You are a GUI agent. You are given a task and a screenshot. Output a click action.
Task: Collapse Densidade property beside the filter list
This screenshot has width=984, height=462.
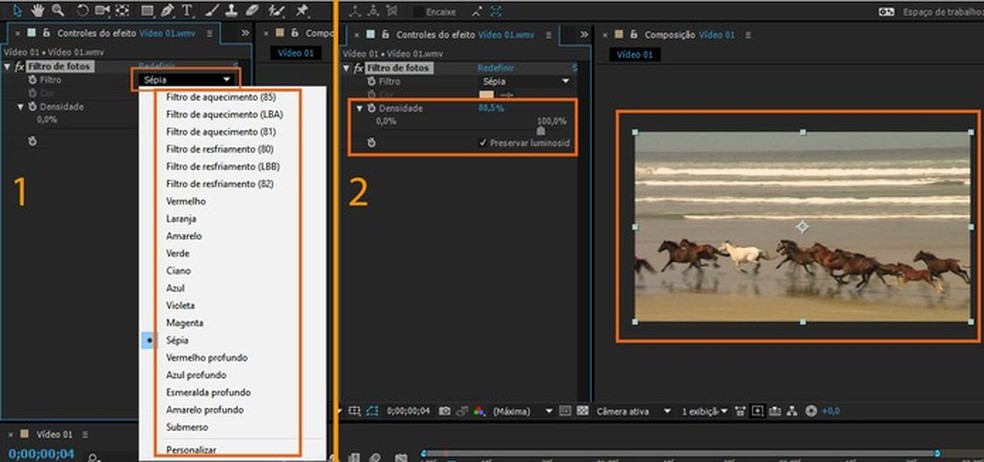click(x=21, y=107)
